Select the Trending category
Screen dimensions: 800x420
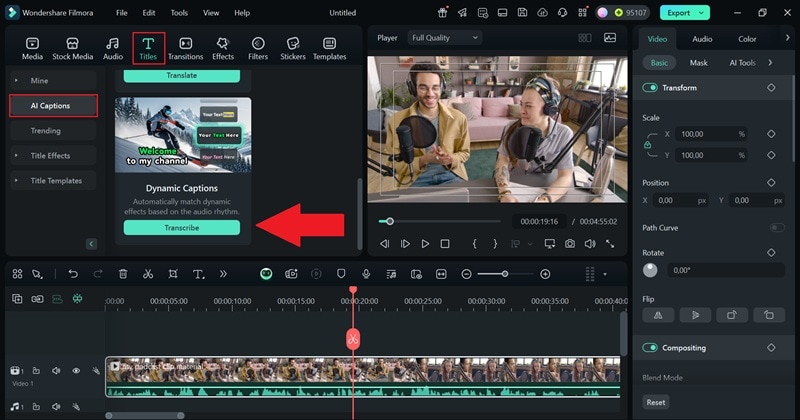(53, 131)
